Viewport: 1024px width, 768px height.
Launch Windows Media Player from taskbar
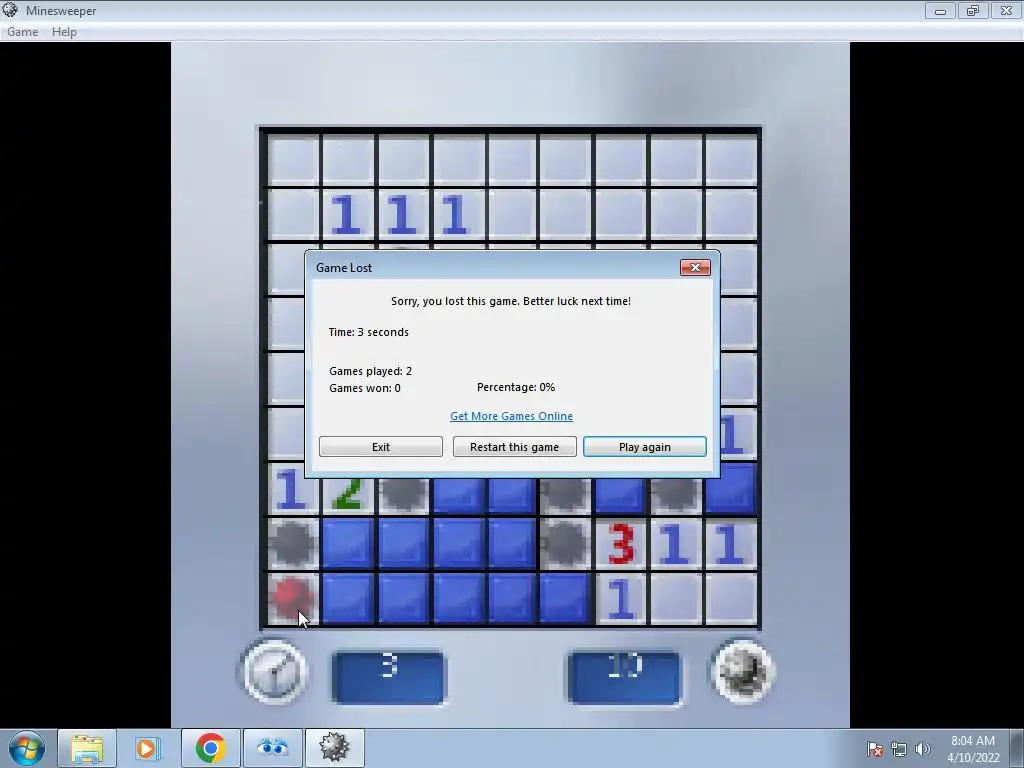coord(148,748)
